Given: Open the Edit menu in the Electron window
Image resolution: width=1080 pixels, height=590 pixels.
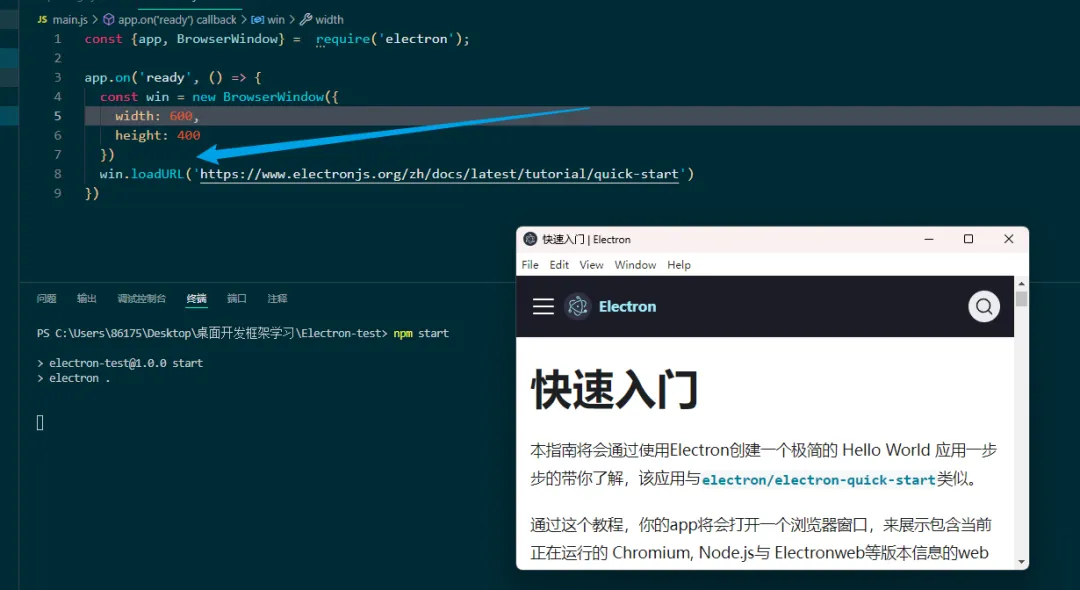Looking at the screenshot, I should coord(559,265).
